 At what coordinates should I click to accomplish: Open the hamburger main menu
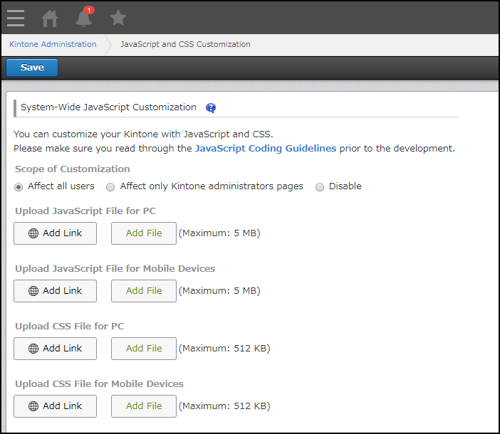pyautogui.click(x=15, y=18)
